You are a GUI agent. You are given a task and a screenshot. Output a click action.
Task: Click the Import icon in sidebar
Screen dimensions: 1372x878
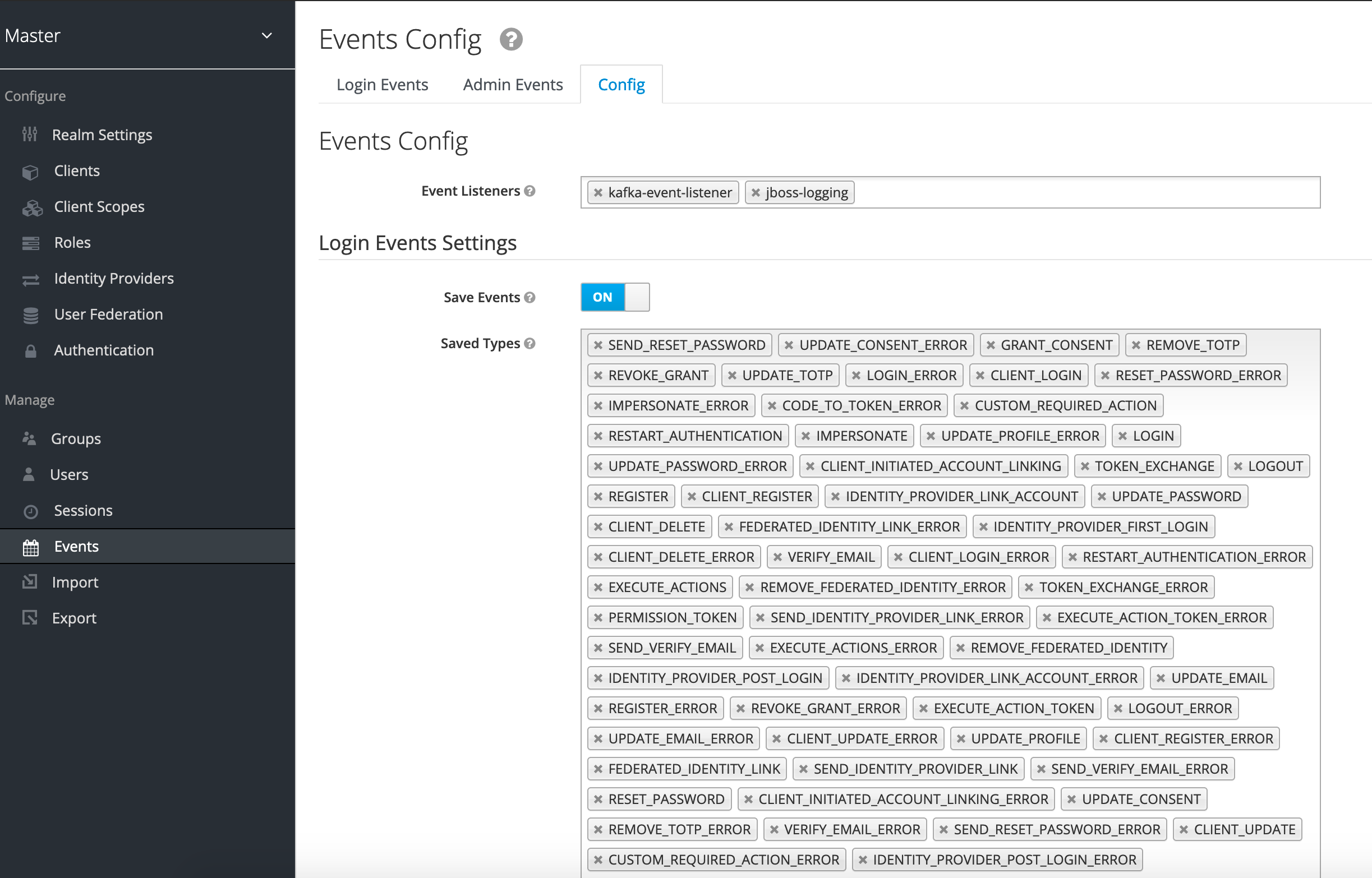tap(30, 581)
